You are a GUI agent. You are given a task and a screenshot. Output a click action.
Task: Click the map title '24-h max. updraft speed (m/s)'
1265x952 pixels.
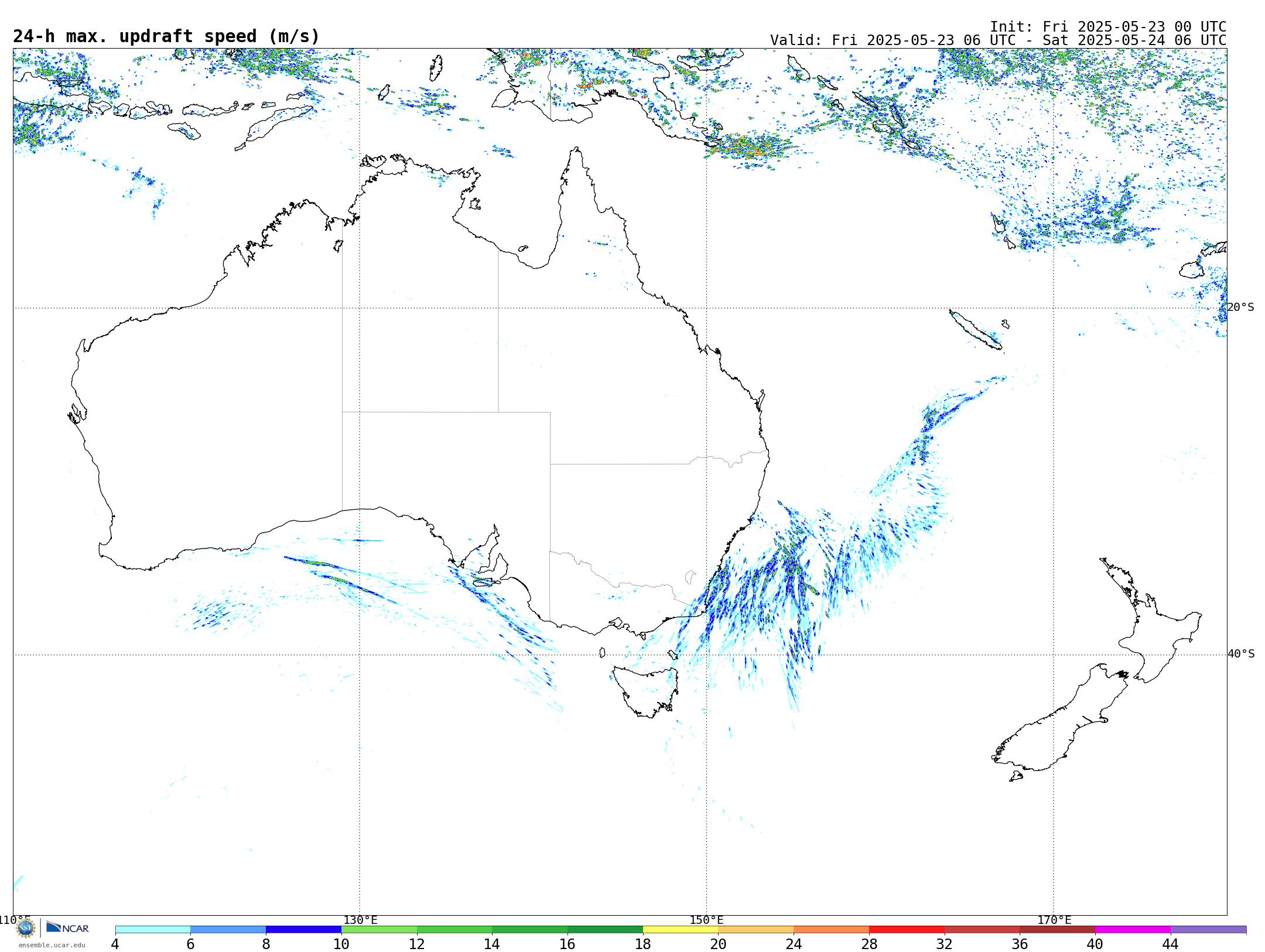coord(166,36)
